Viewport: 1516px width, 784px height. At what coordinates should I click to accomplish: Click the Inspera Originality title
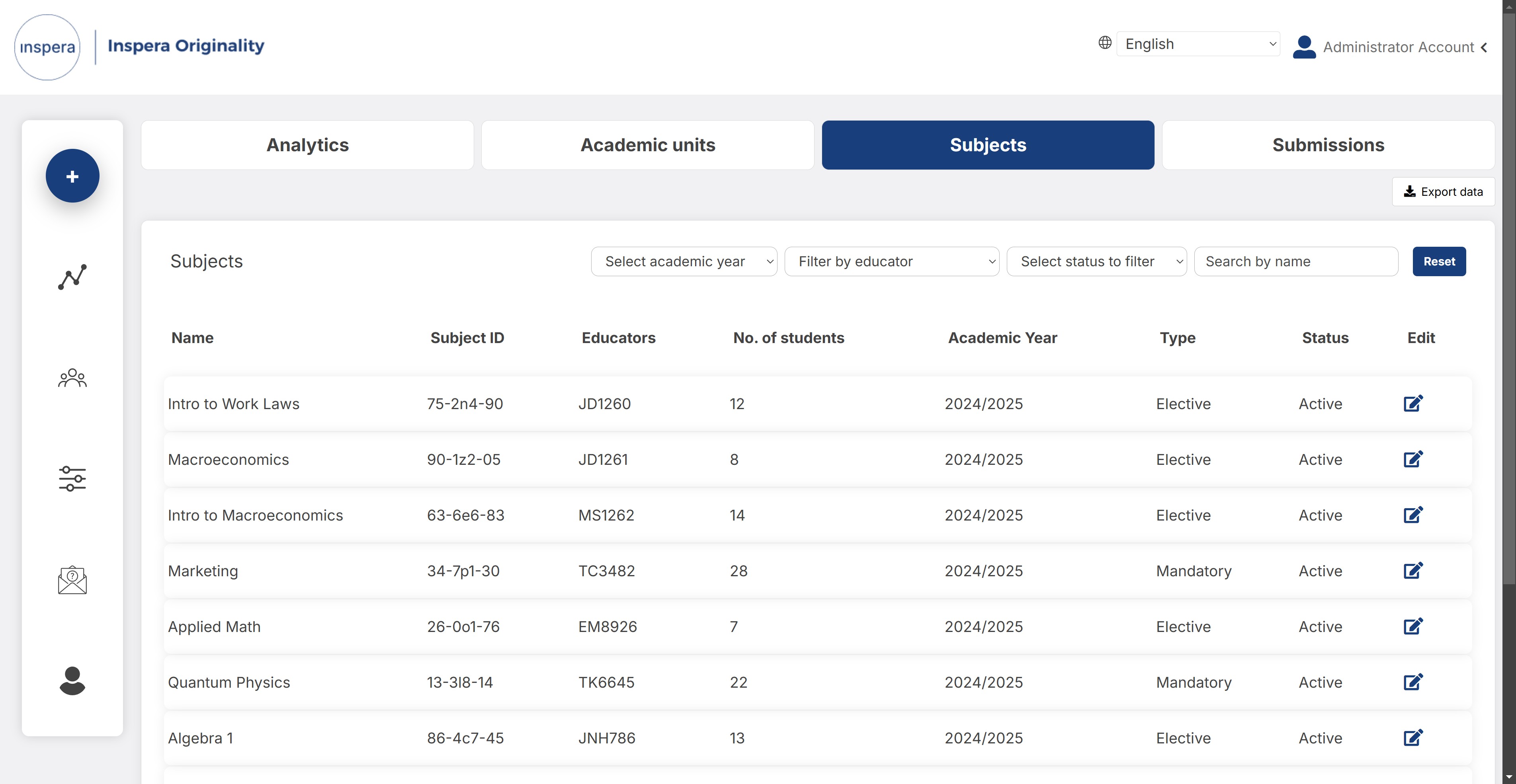[186, 46]
